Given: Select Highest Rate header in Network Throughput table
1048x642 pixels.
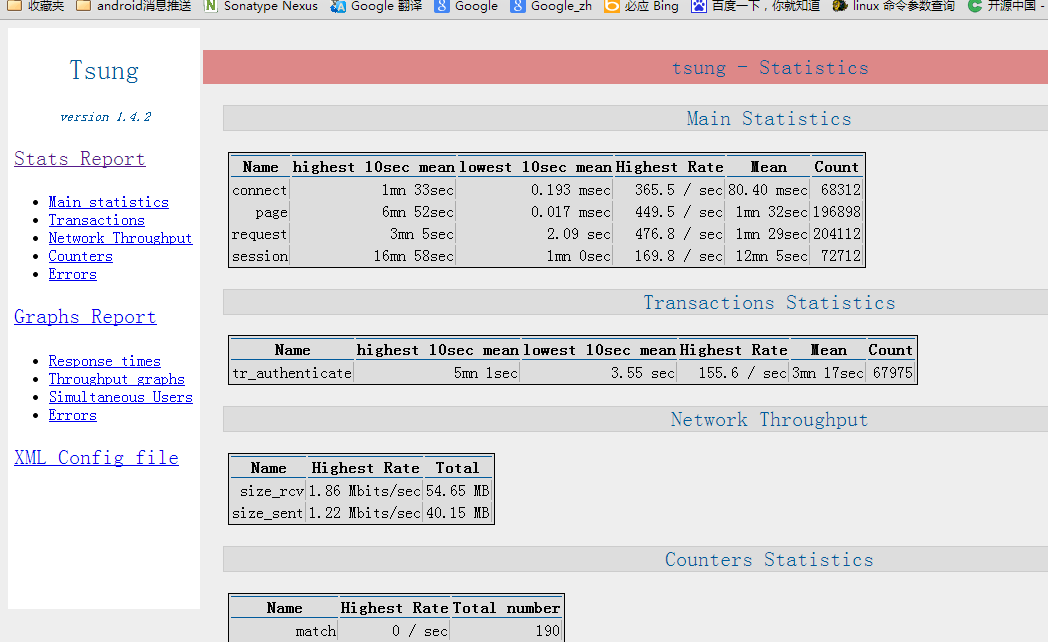Looking at the screenshot, I should [365, 468].
